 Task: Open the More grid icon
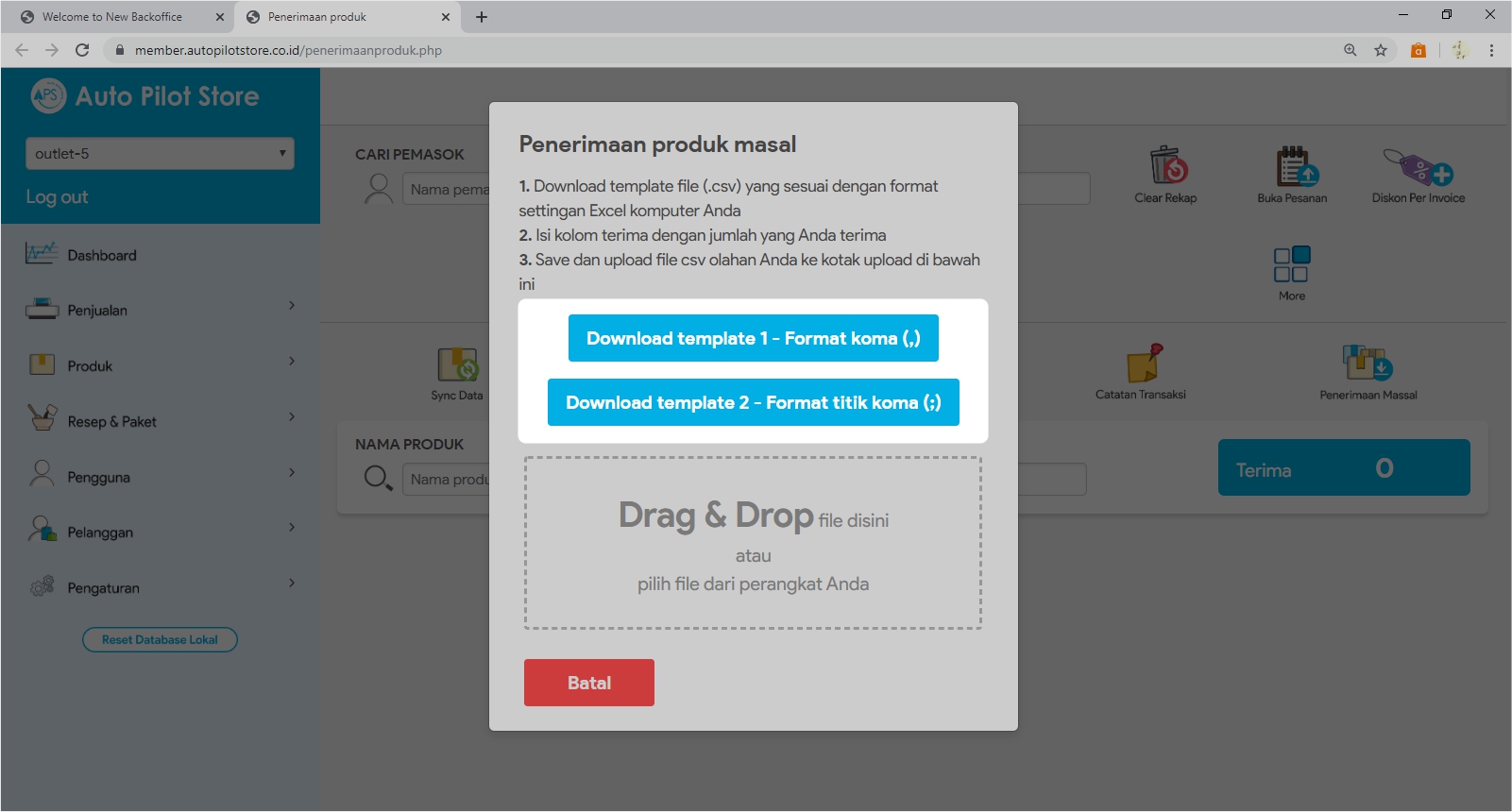1291,264
